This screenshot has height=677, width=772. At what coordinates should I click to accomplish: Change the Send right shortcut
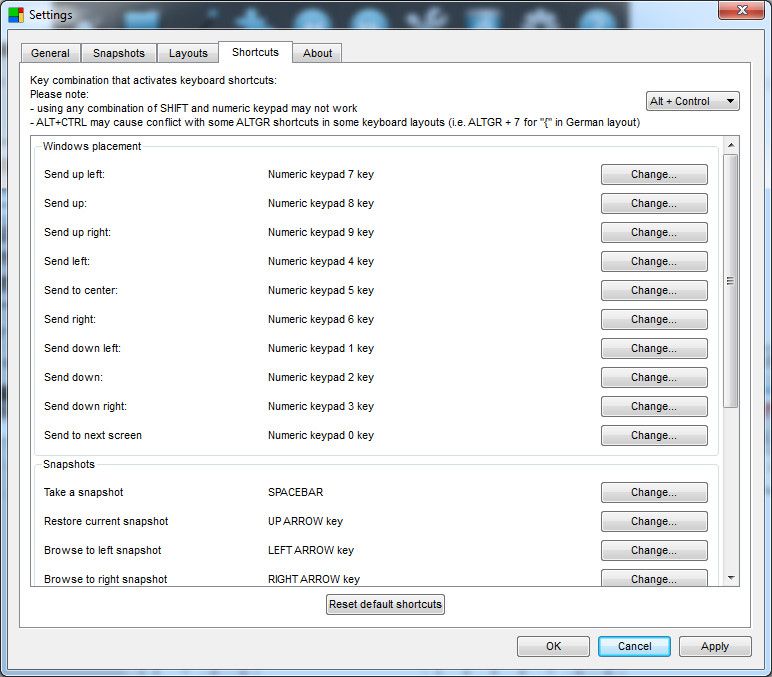click(x=654, y=320)
